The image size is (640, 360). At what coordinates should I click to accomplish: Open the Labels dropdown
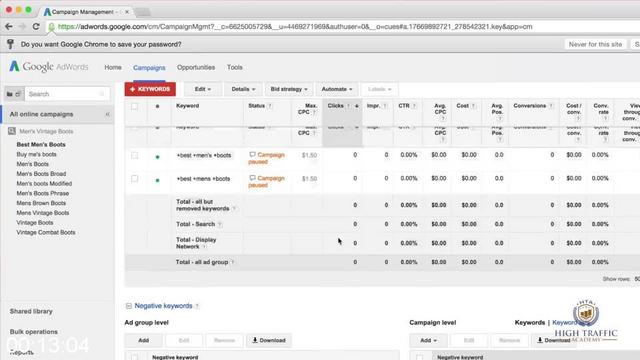click(x=380, y=89)
